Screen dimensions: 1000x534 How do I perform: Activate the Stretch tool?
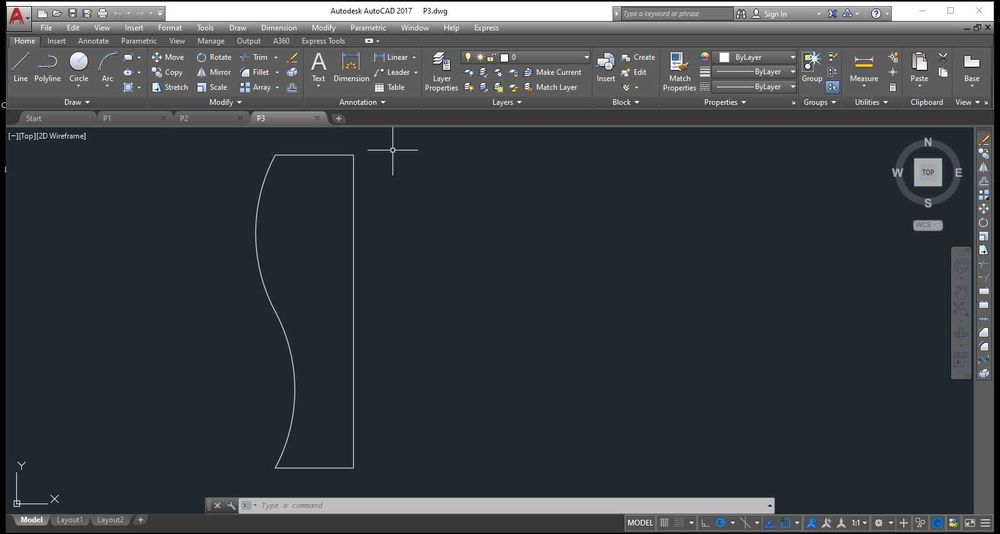tap(170, 87)
